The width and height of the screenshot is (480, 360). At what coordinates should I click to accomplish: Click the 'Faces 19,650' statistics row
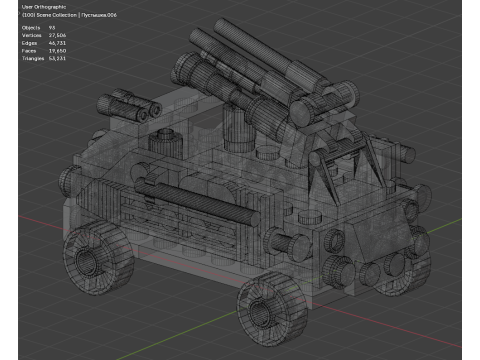click(44, 51)
